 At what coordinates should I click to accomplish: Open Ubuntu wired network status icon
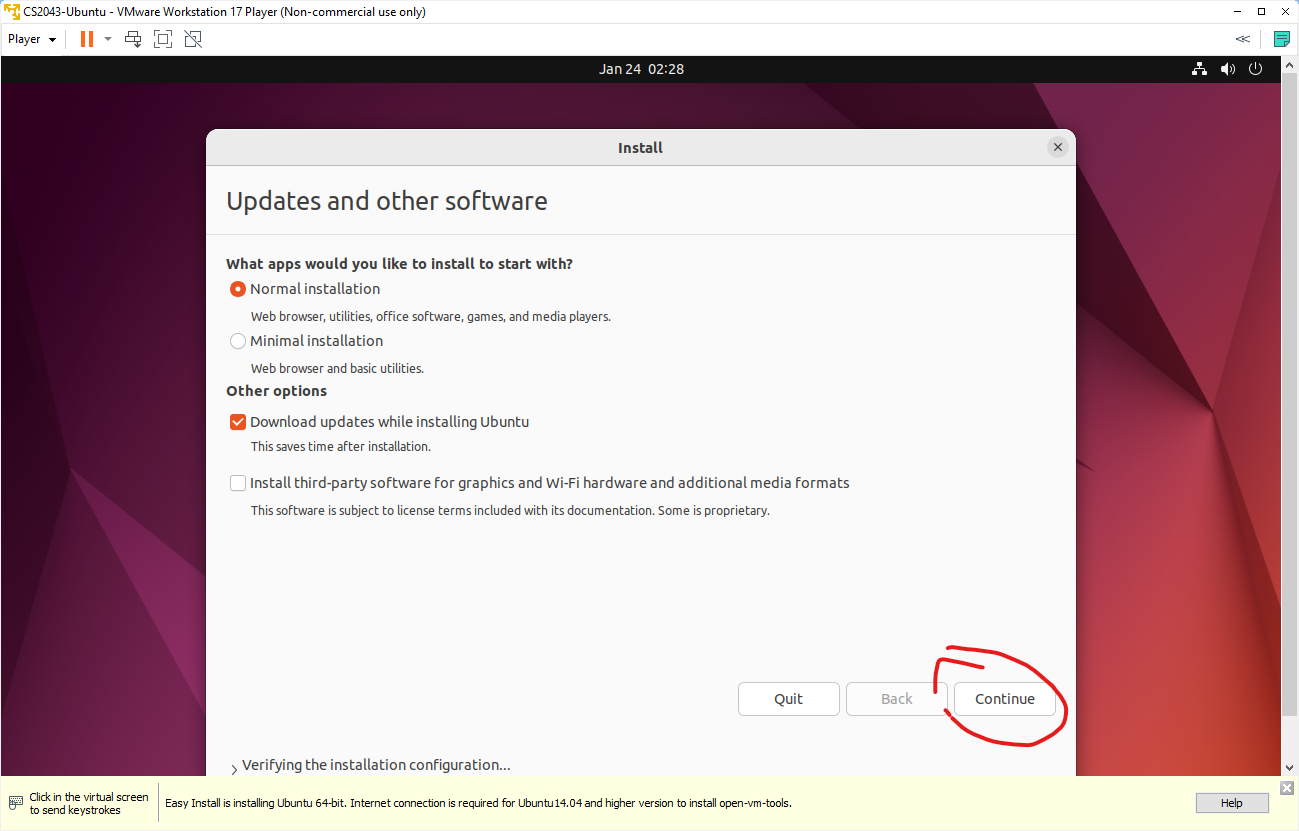1199,69
